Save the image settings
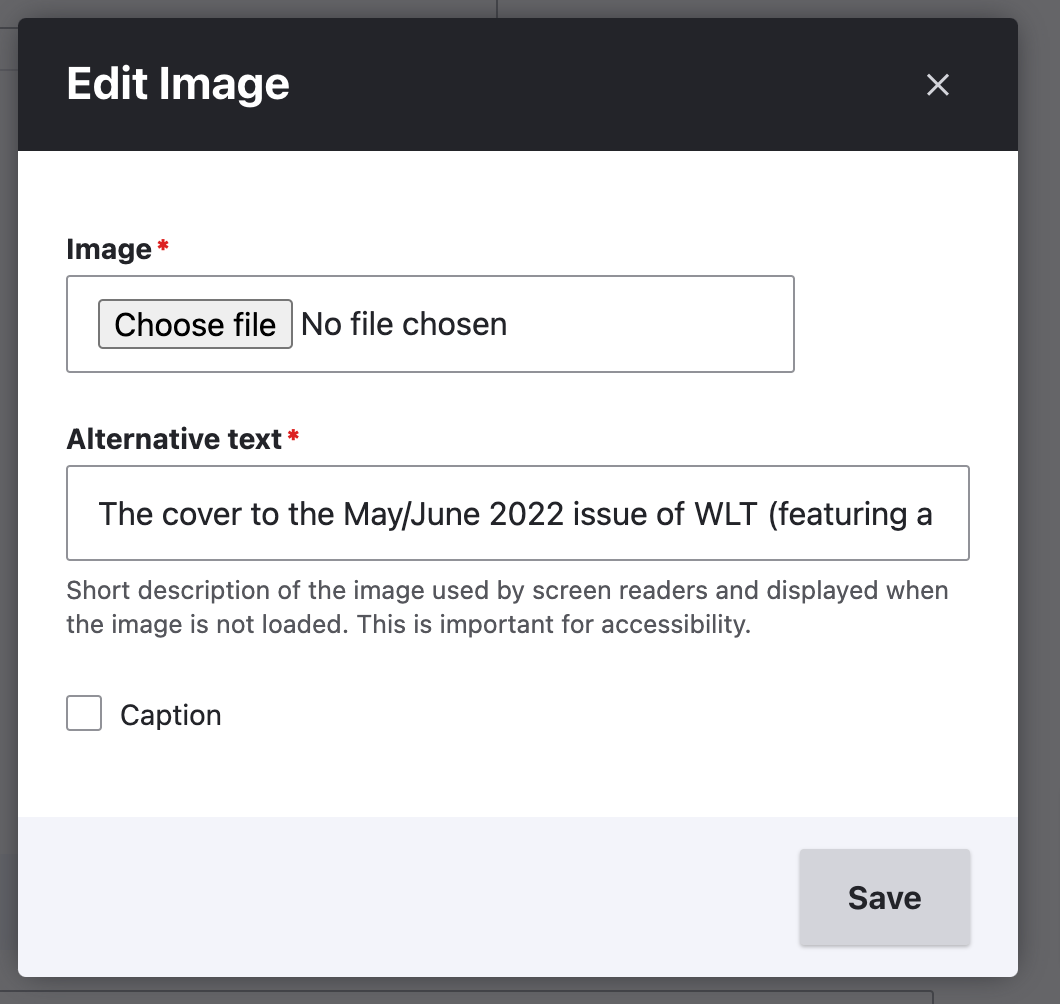 [x=884, y=897]
